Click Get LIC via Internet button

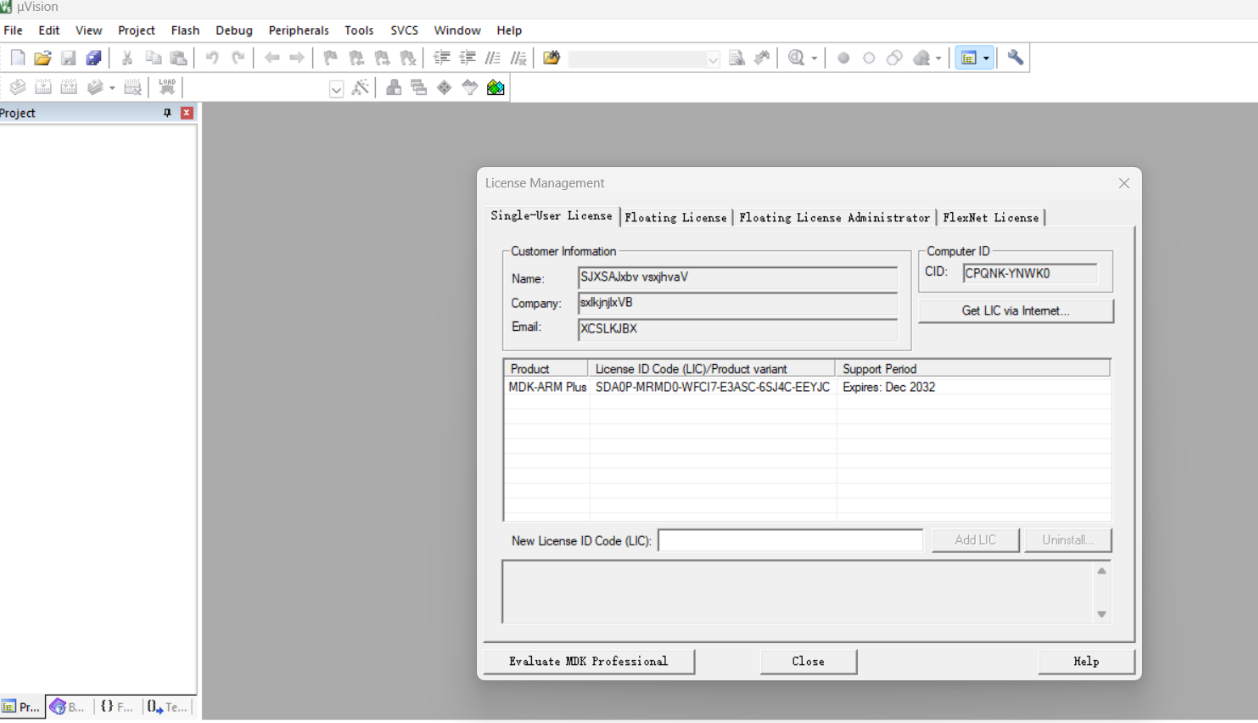pyautogui.click(x=1016, y=311)
